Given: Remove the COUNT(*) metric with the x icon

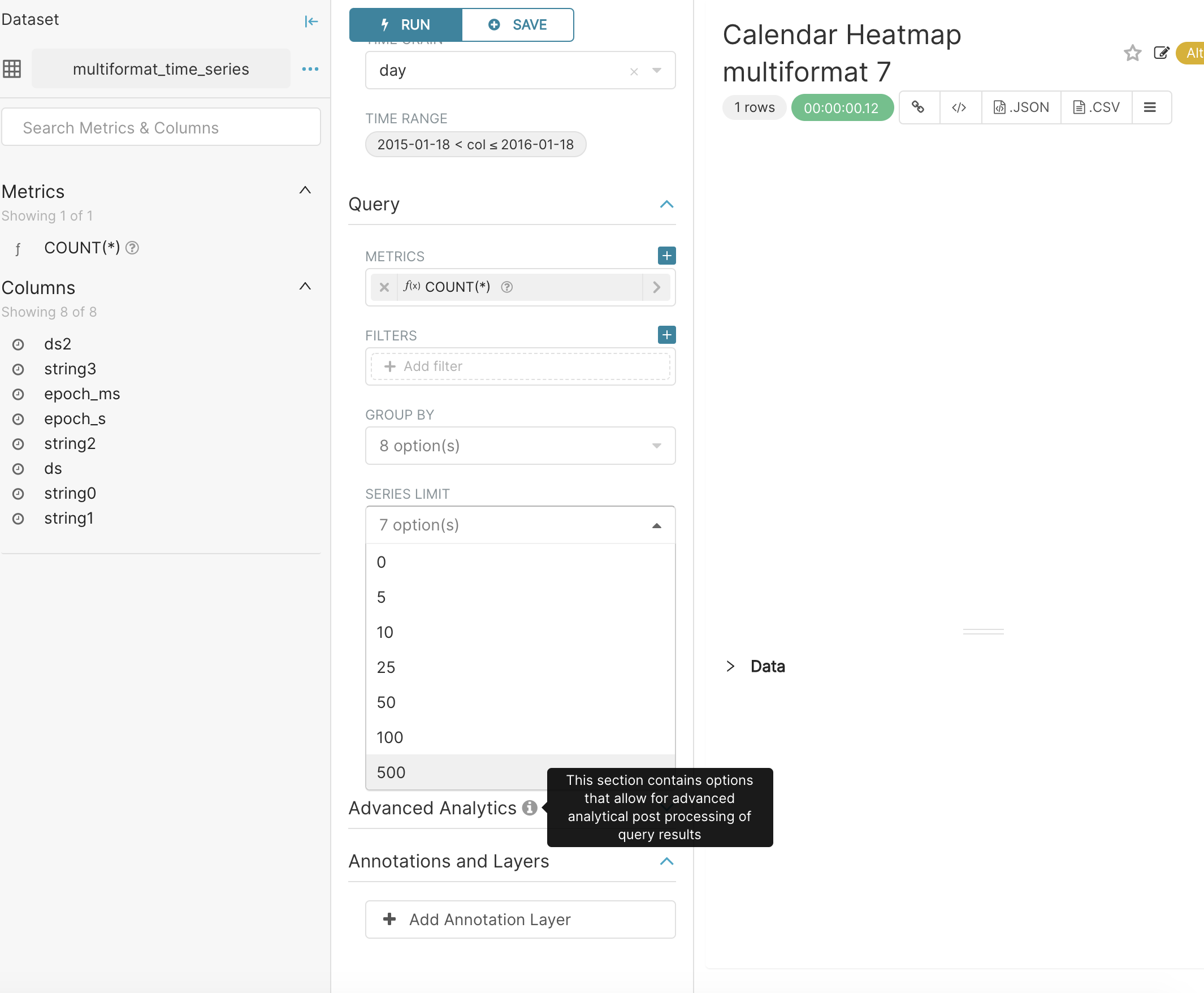Looking at the screenshot, I should click(x=384, y=287).
